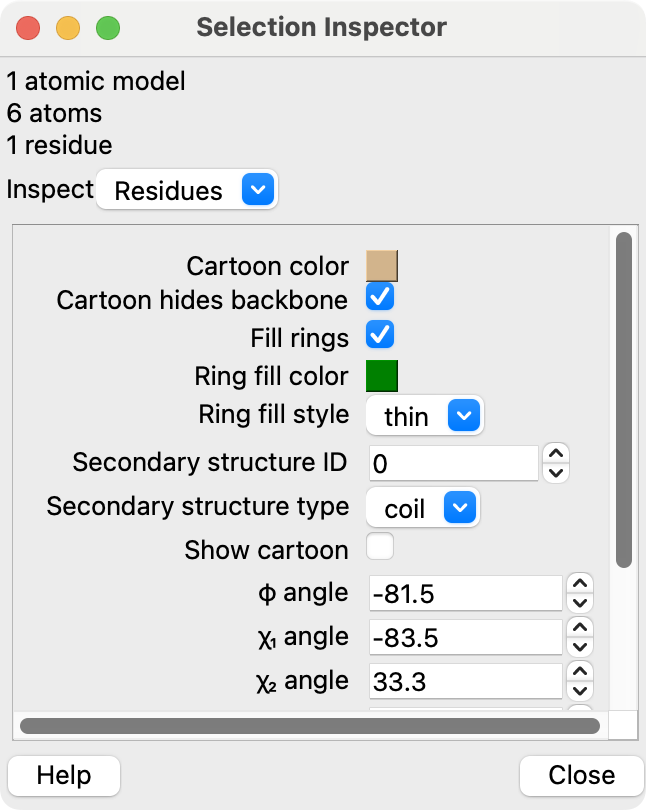Open the Inspect Residues dropdown

[x=187, y=190]
